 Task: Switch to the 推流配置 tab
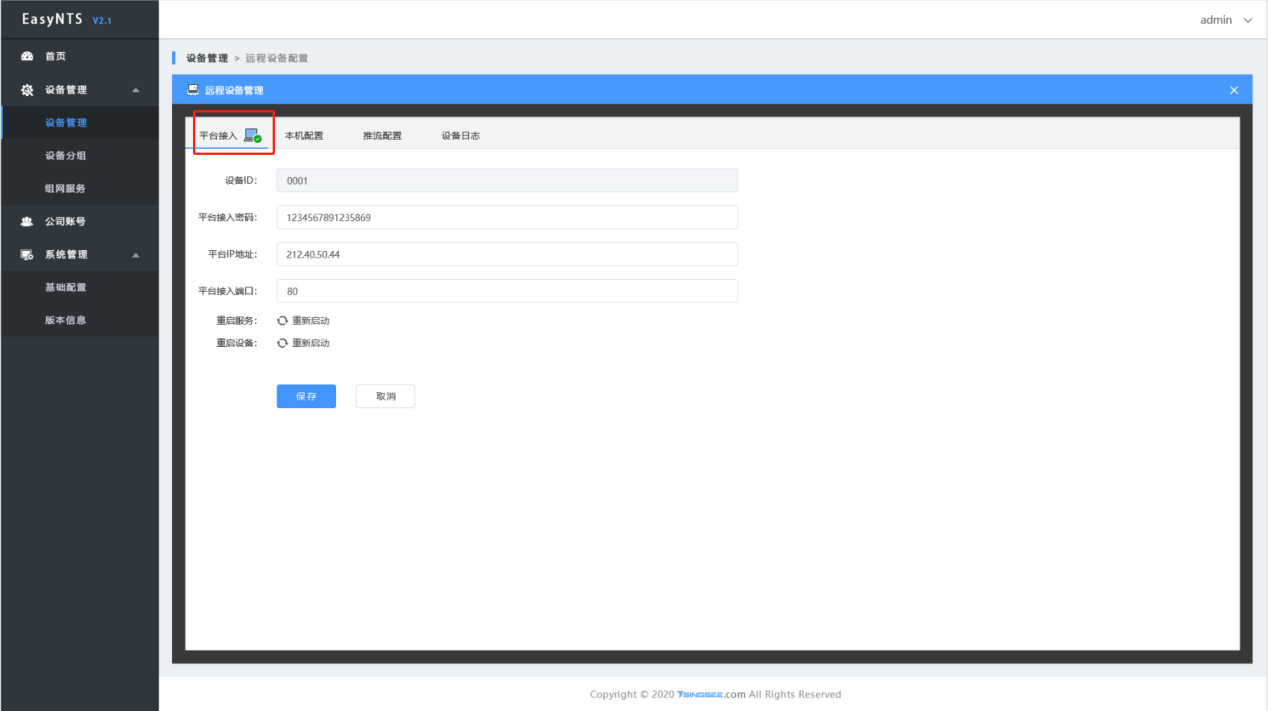pyautogui.click(x=382, y=136)
